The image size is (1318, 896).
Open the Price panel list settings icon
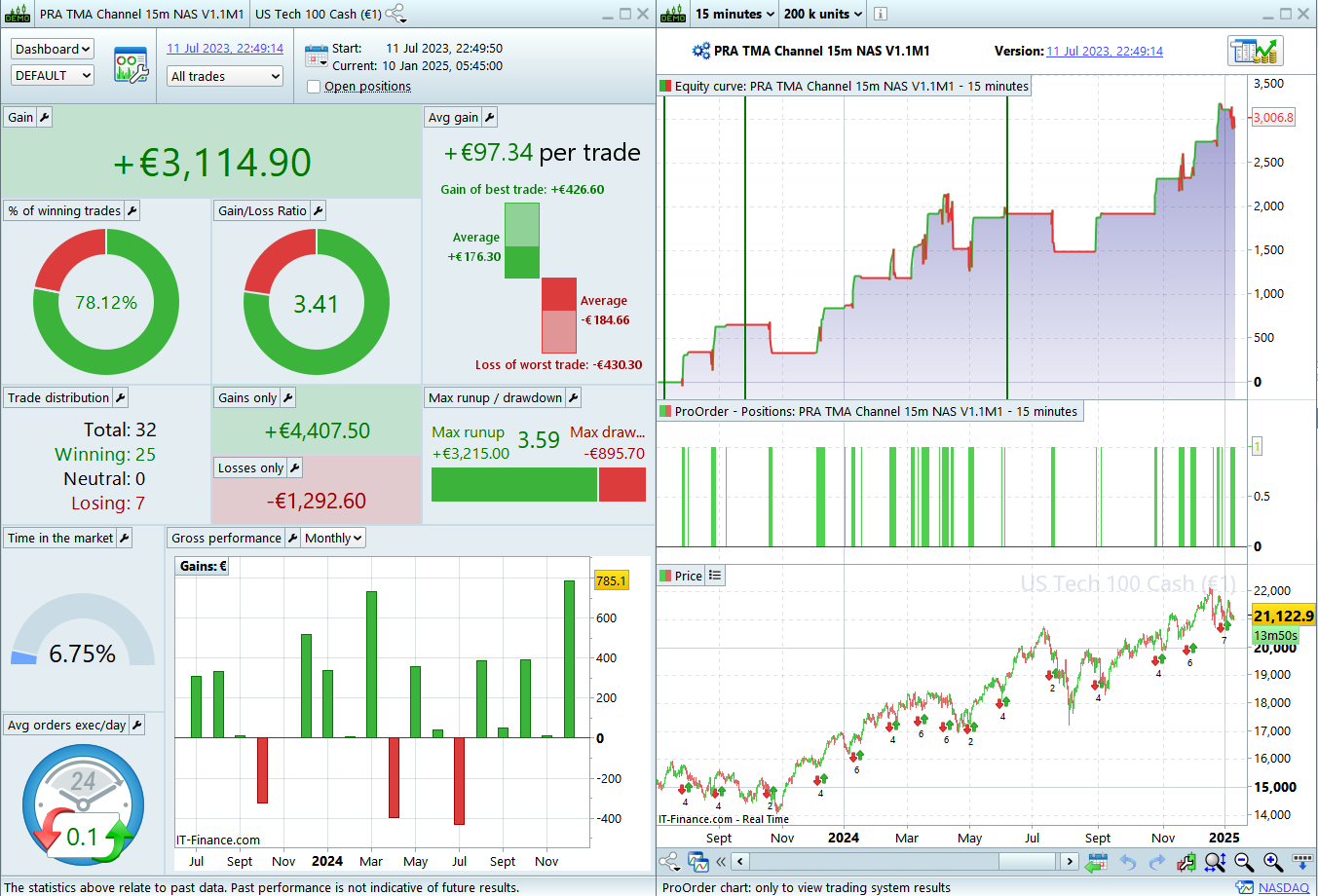click(x=715, y=576)
